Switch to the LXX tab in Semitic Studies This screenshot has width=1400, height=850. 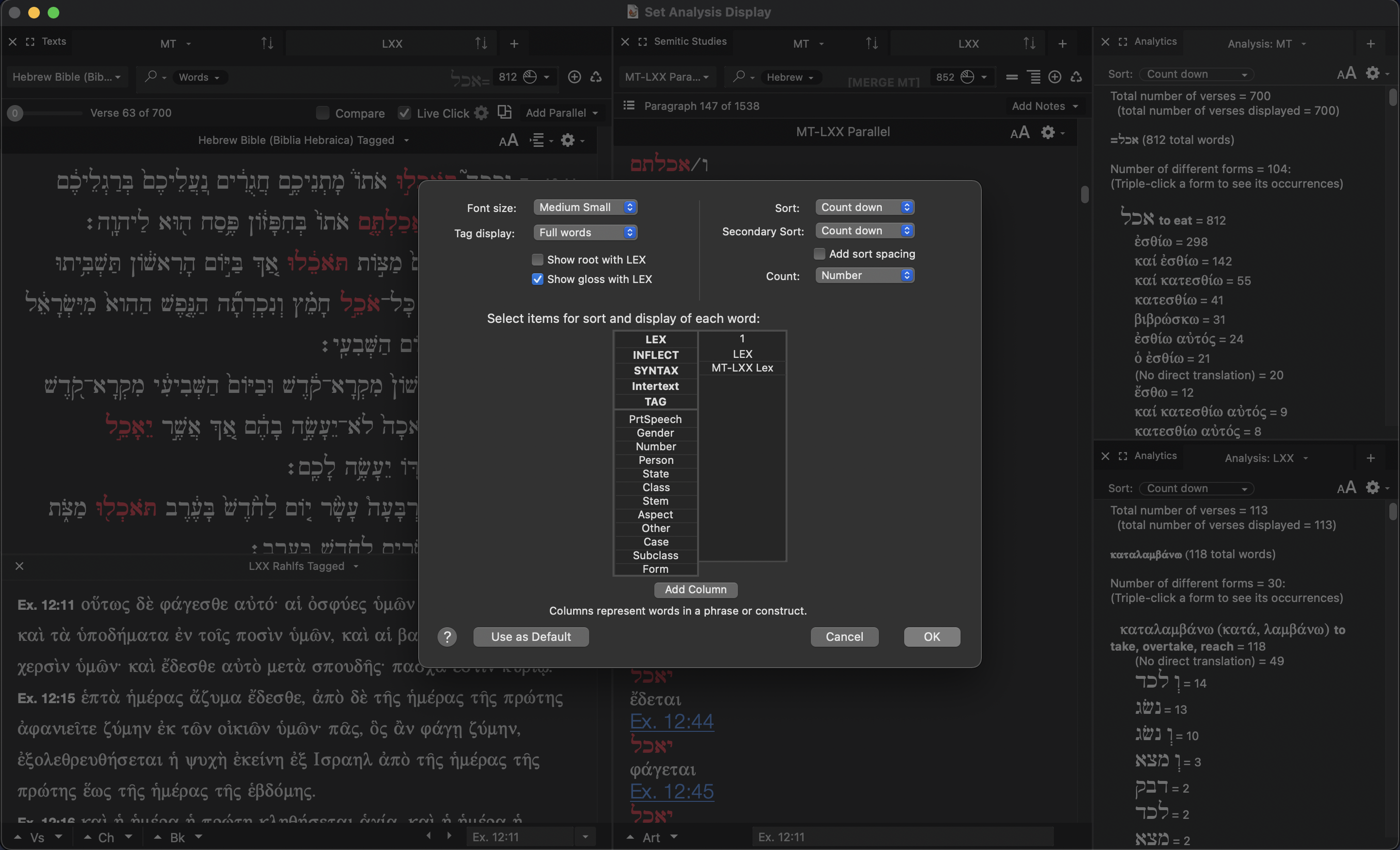968,44
